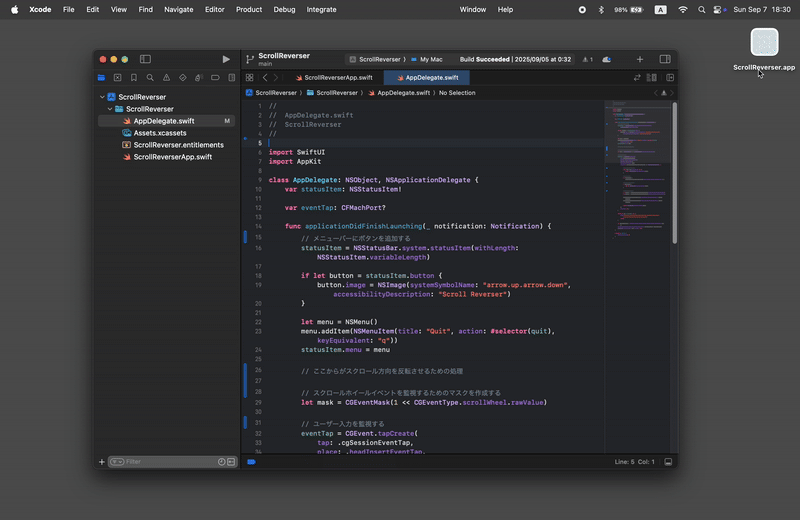Toggle the source-control status filter icon
The width and height of the screenshot is (800, 520).
231,462
